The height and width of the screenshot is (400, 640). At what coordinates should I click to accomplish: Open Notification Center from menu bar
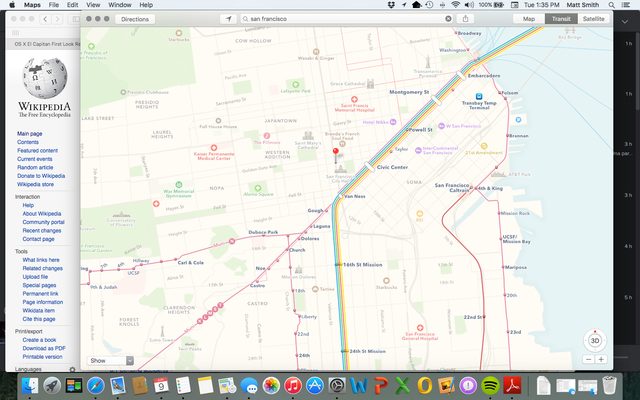[626, 5]
